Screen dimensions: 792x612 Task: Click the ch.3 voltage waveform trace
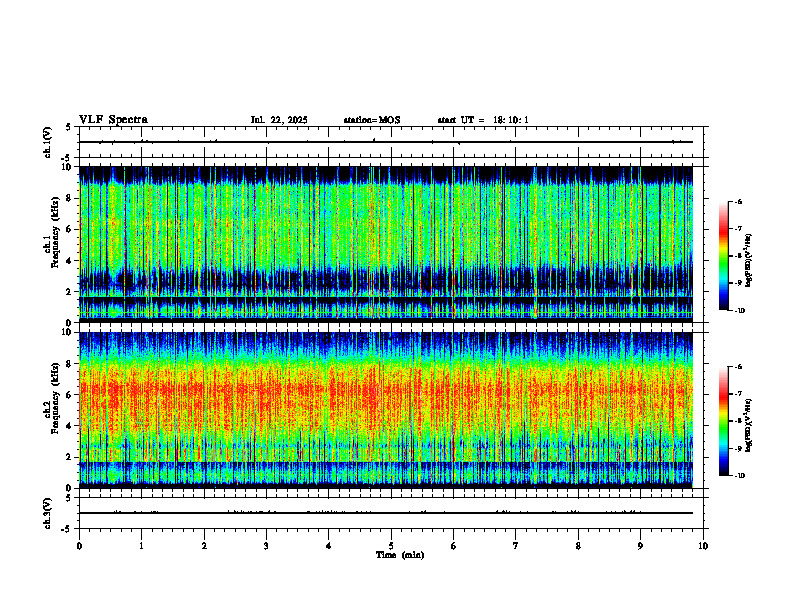click(x=386, y=513)
